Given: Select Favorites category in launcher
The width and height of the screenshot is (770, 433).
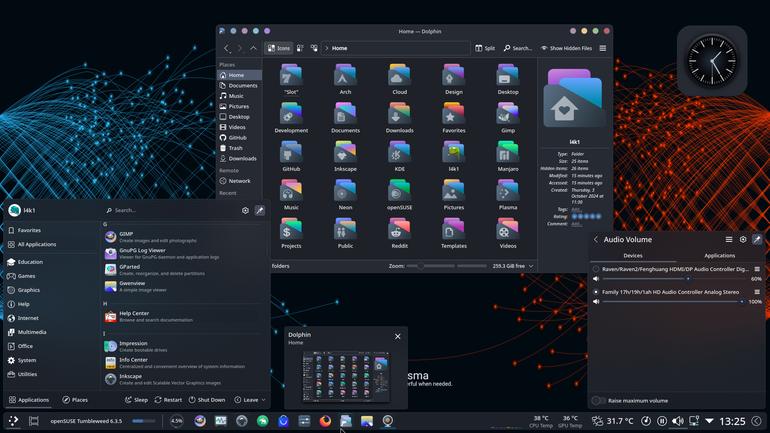Looking at the screenshot, I should [x=51, y=230].
